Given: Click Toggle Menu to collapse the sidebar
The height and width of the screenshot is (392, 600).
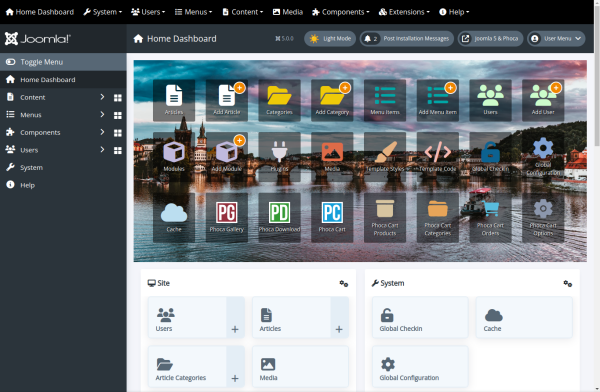Looking at the screenshot, I should click(x=63, y=62).
